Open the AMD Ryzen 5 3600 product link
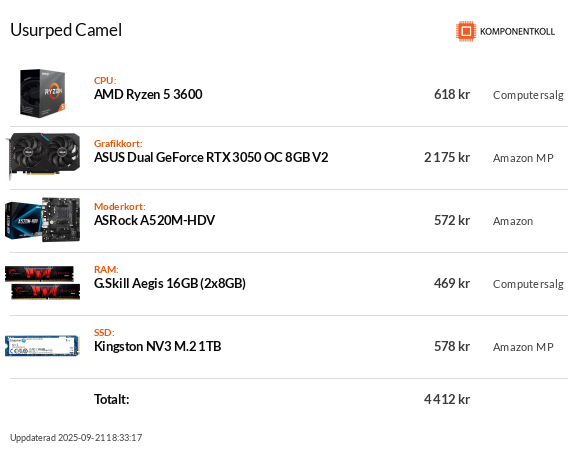 coord(148,95)
